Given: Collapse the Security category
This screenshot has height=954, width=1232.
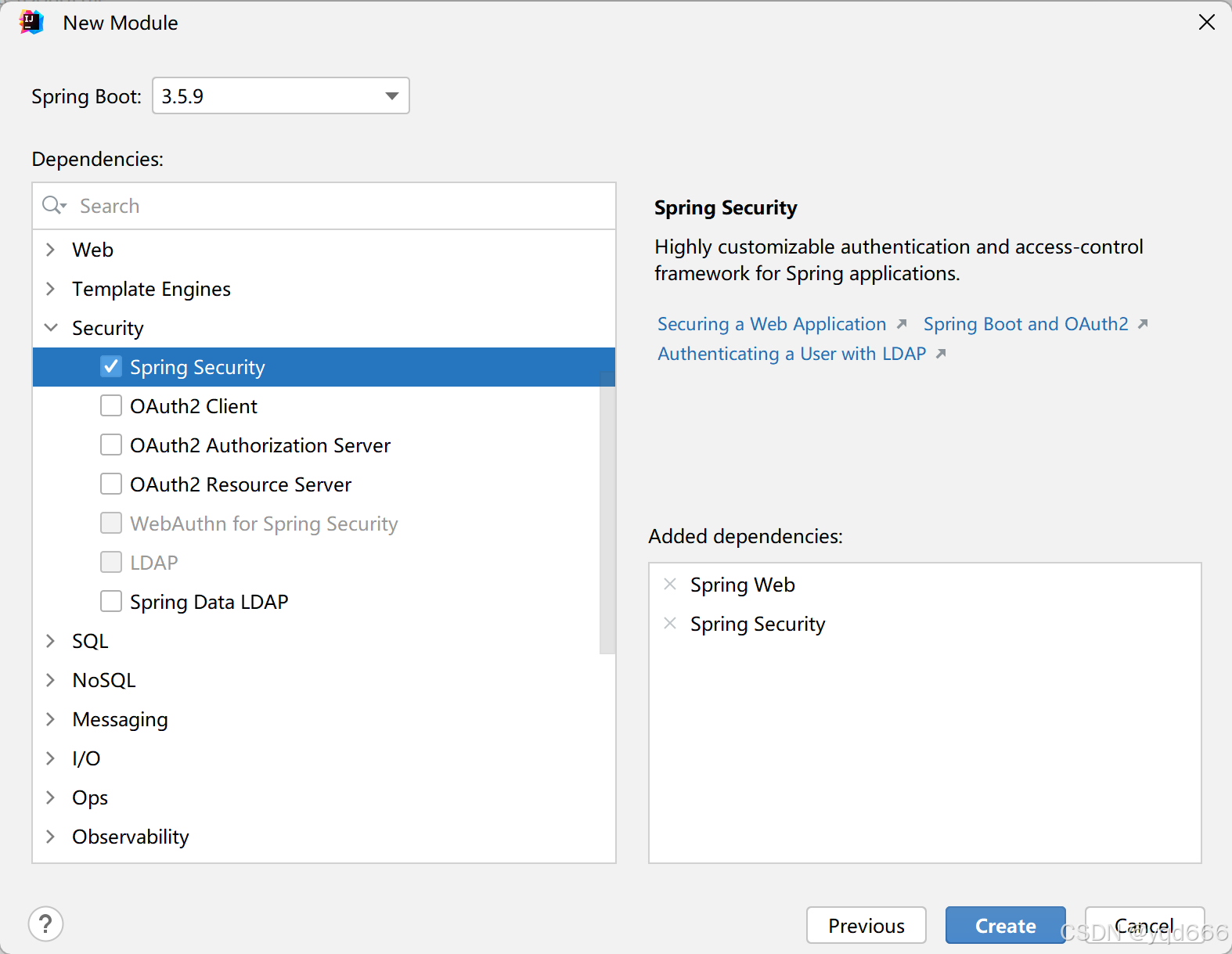Looking at the screenshot, I should point(51,328).
